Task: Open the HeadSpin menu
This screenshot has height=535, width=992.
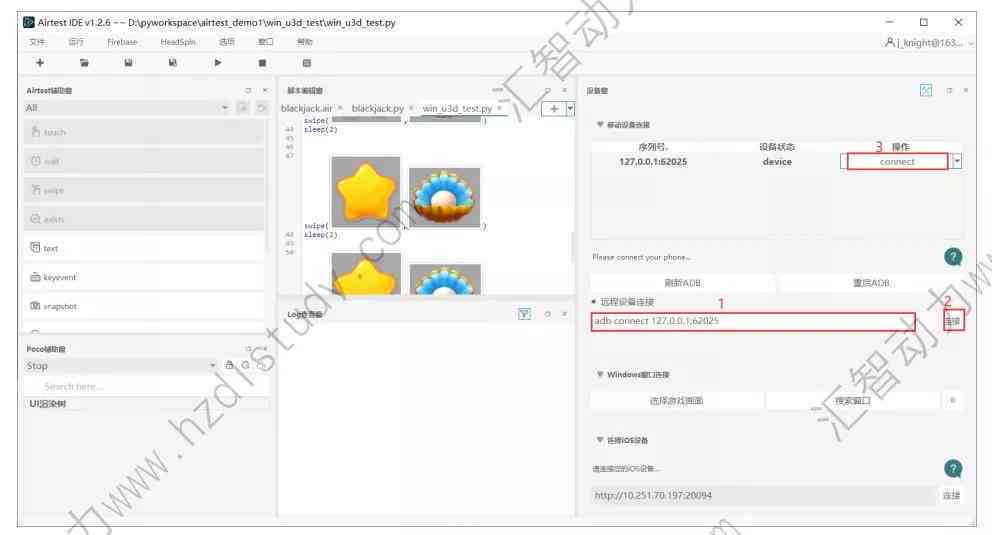Action: 178,42
